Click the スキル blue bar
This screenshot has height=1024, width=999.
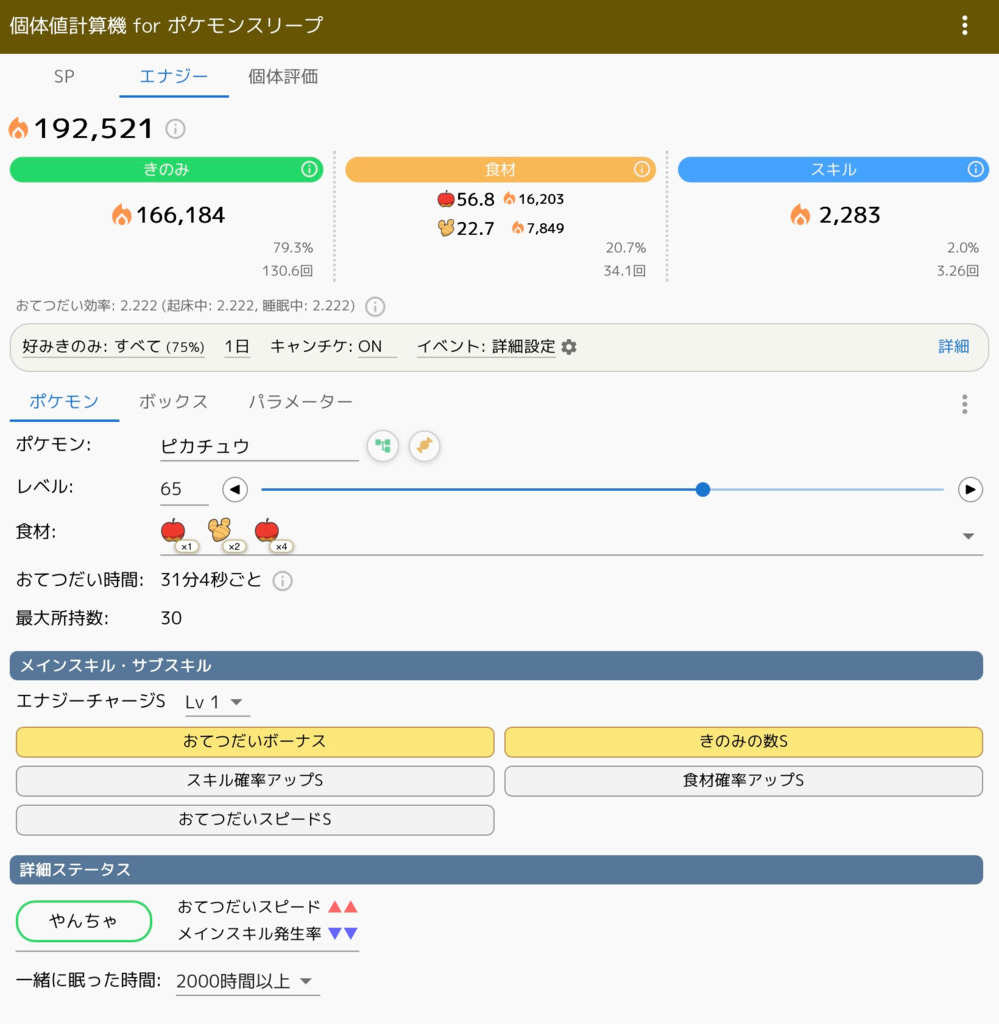point(833,170)
